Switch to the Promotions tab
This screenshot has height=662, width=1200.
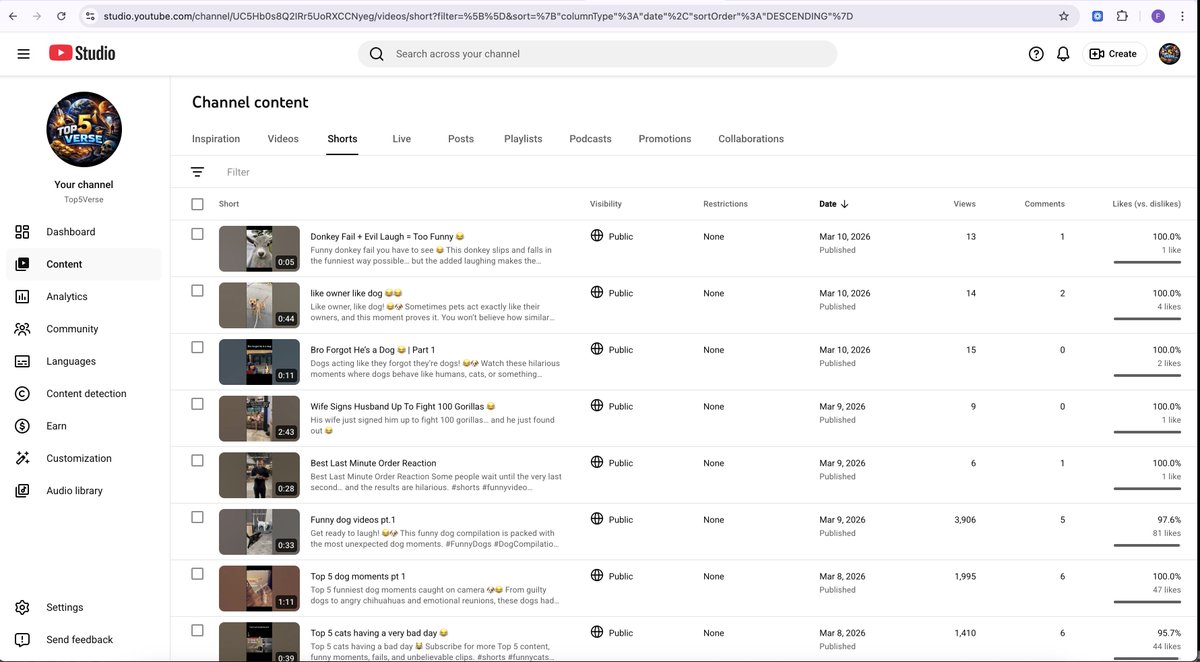pos(665,139)
